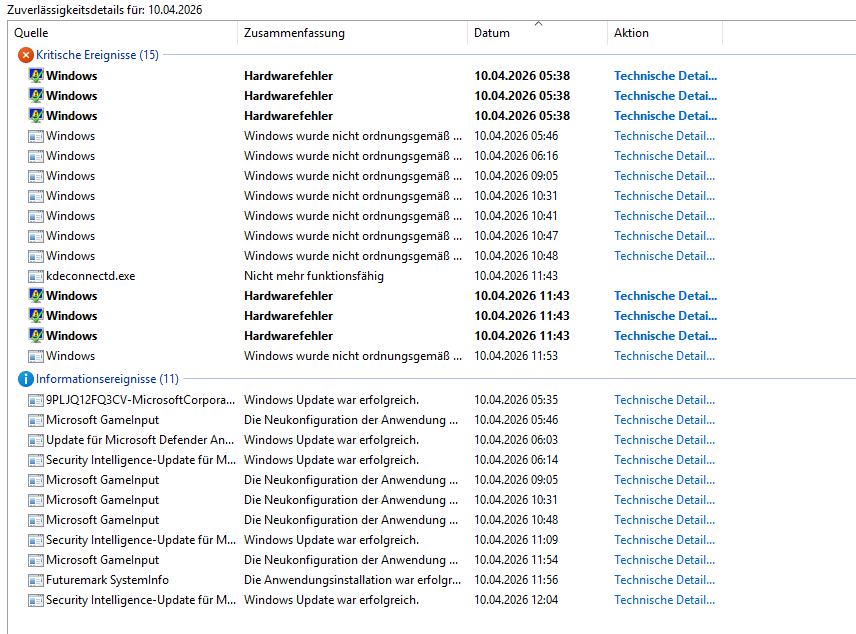This screenshot has height=634, width=856.
Task: Click the red critical events error icon
Action: [26, 55]
